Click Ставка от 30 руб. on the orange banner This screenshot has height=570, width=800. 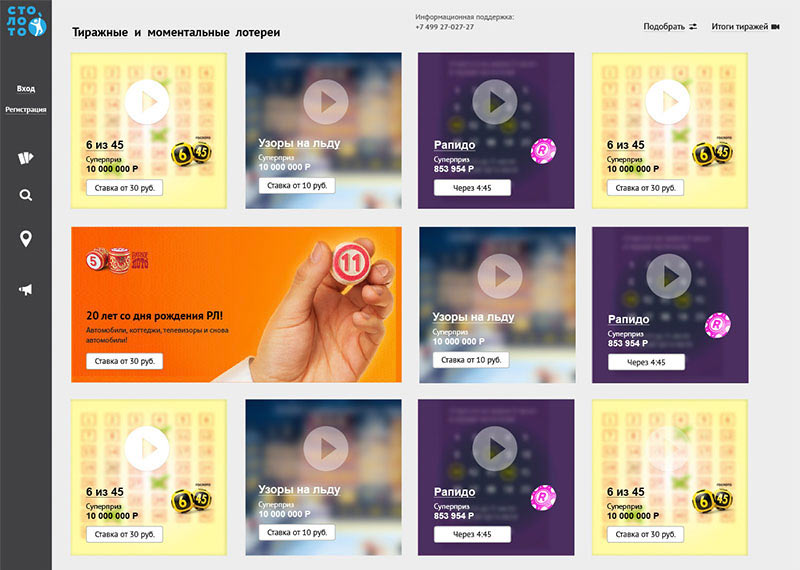pos(124,361)
